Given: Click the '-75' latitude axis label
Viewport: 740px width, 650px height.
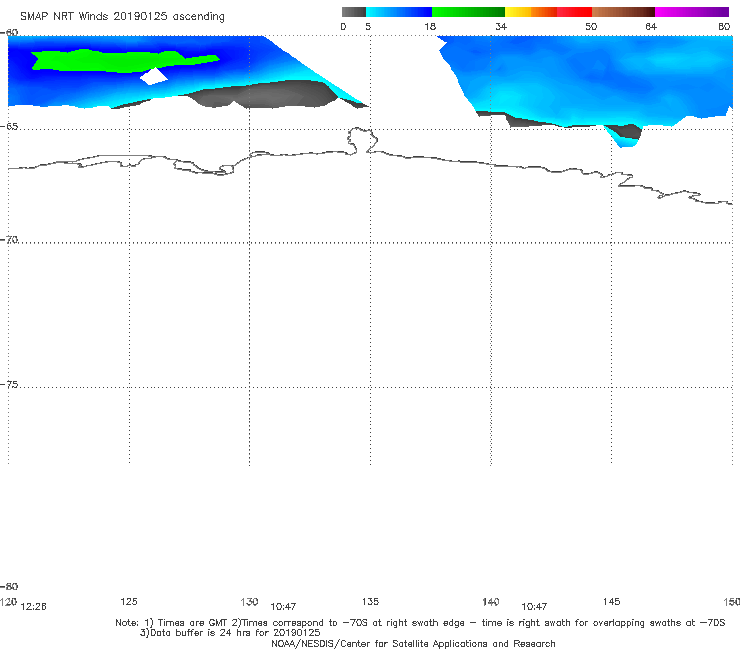Looking at the screenshot, I should (9, 385).
